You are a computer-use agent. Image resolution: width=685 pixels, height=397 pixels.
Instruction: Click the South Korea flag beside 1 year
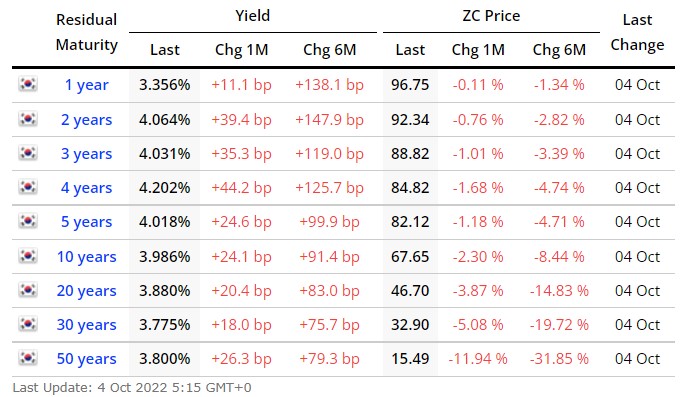(28, 83)
